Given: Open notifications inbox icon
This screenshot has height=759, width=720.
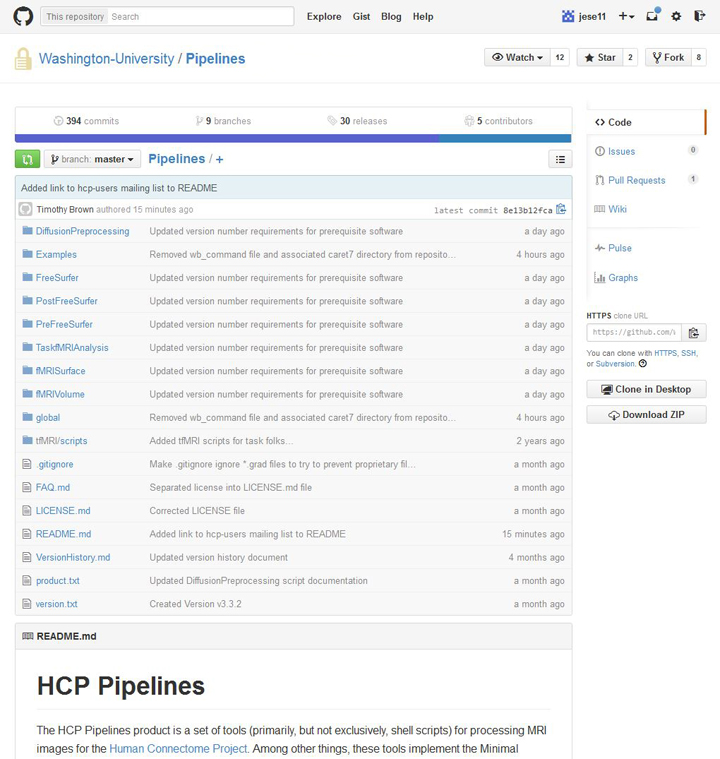Looking at the screenshot, I should click(653, 15).
